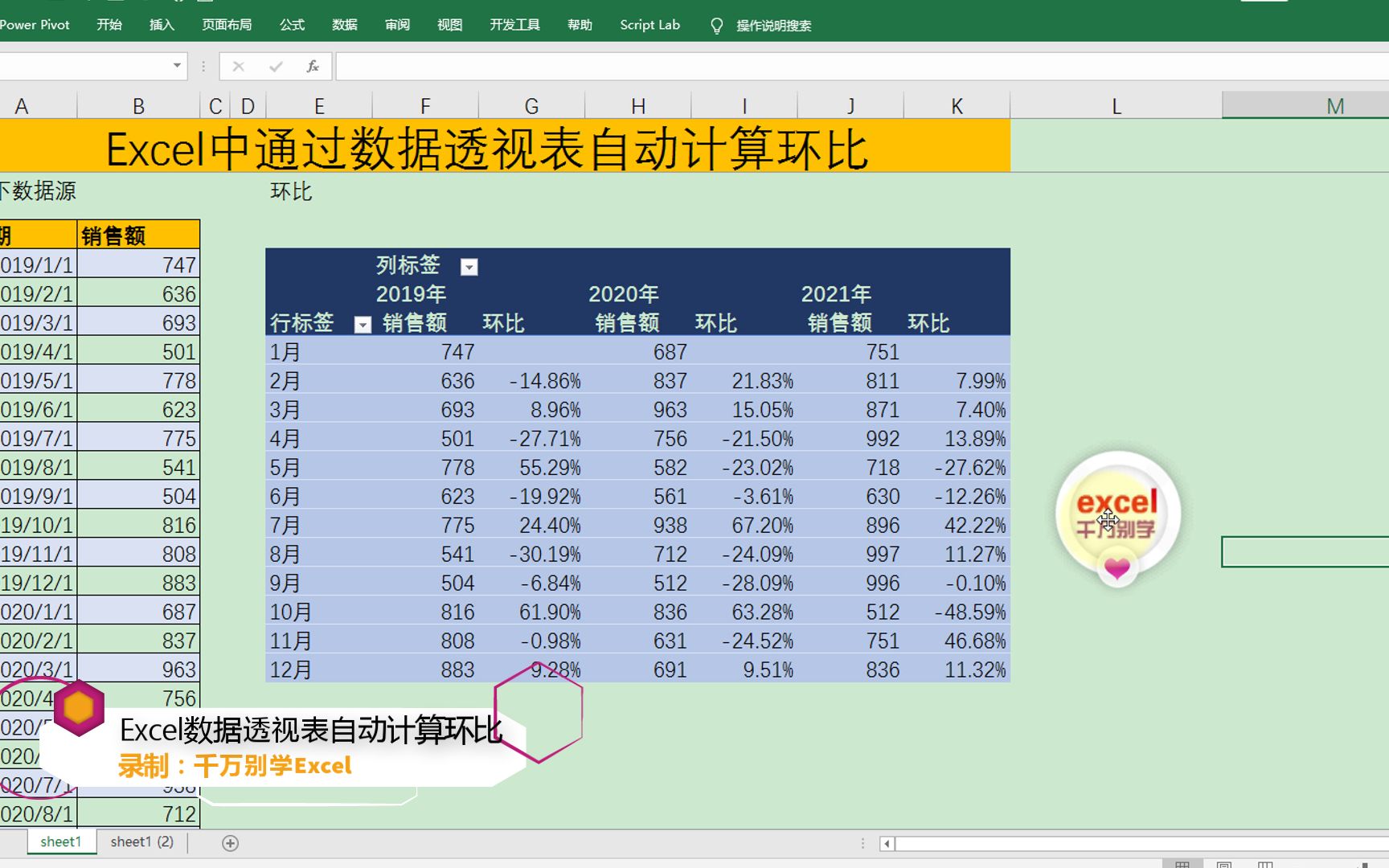This screenshot has width=1389, height=868.
Task: Click the left arrow on horizontal scrollbar
Action: pyautogui.click(x=887, y=842)
